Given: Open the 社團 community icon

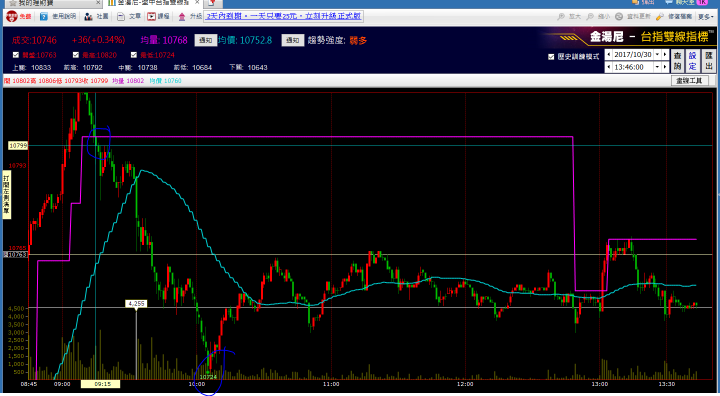Looking at the screenshot, I should tap(88, 17).
